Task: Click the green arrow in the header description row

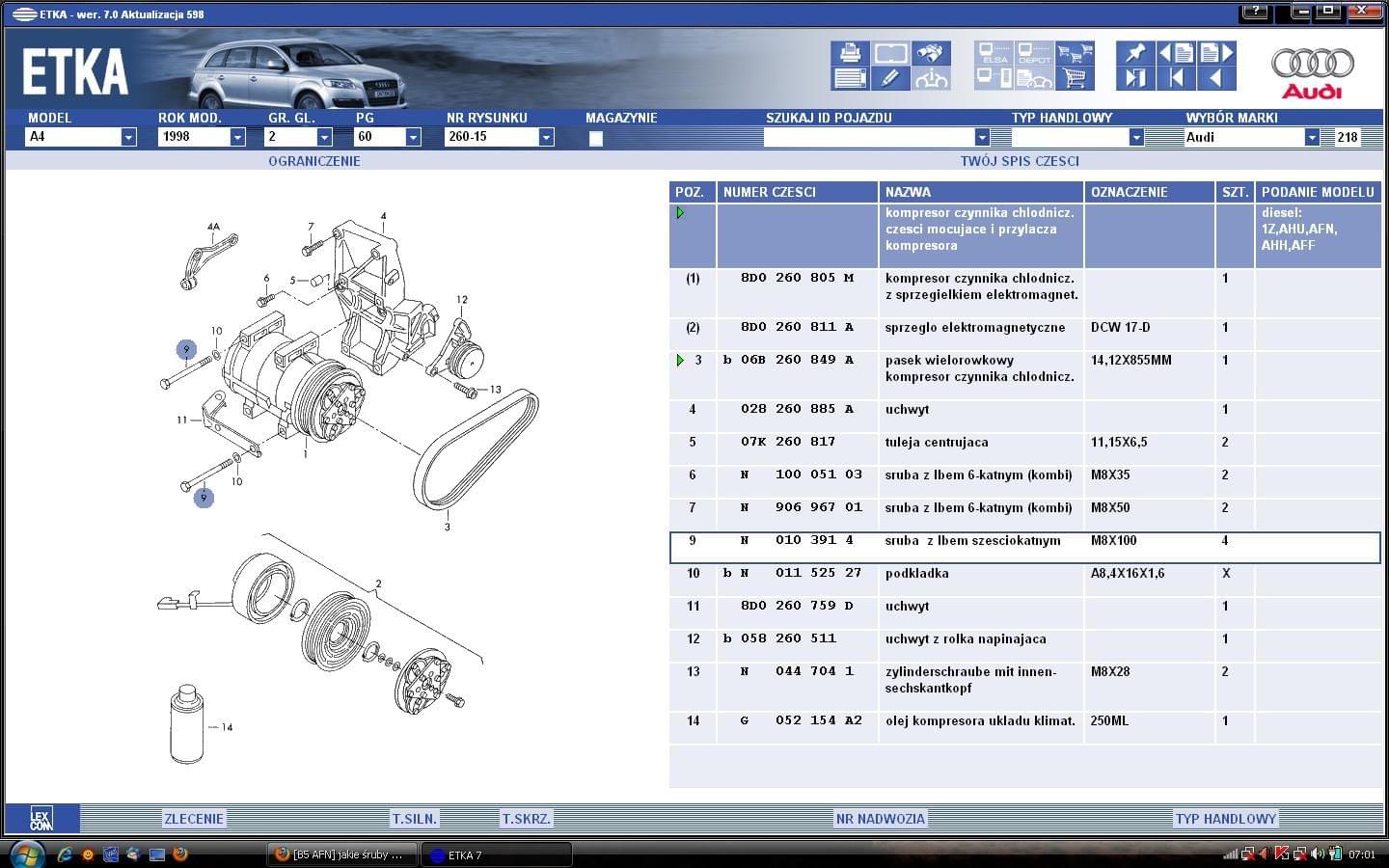Action: 681,213
